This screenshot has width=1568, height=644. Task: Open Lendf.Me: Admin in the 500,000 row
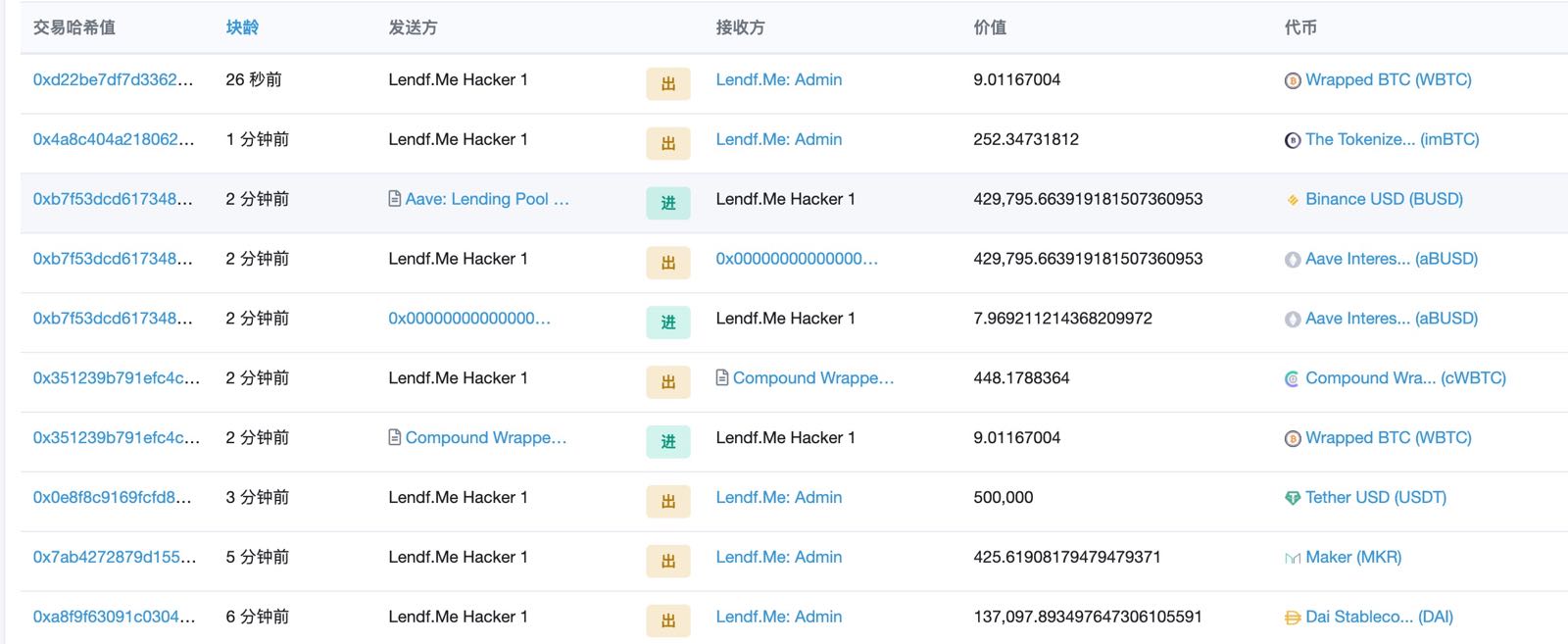(779, 497)
